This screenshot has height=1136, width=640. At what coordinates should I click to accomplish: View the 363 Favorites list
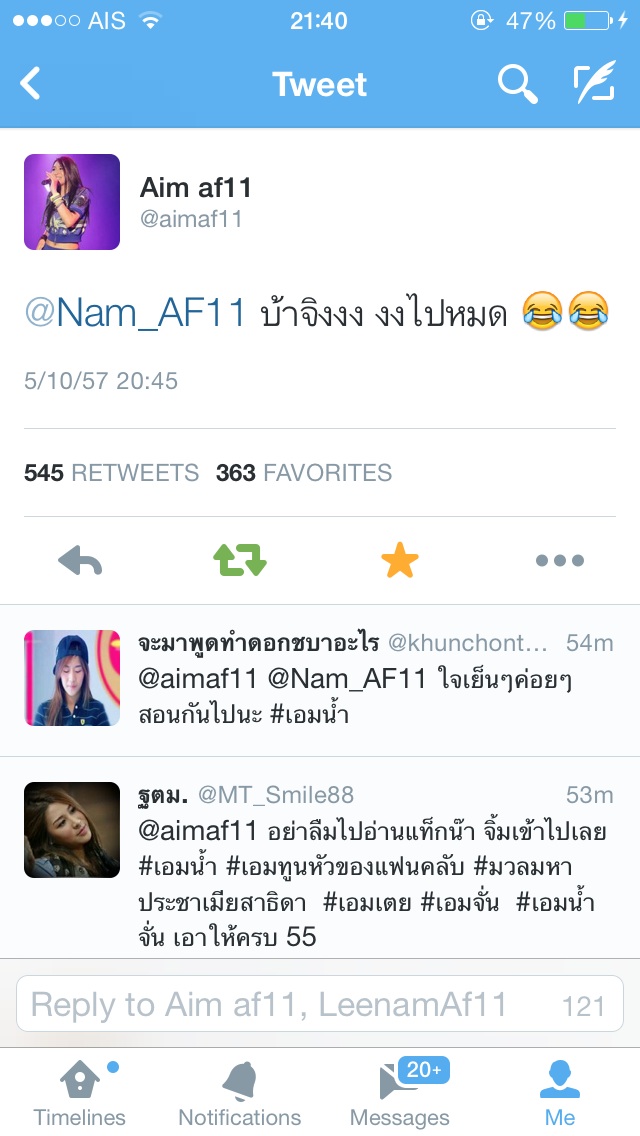pos(304,473)
